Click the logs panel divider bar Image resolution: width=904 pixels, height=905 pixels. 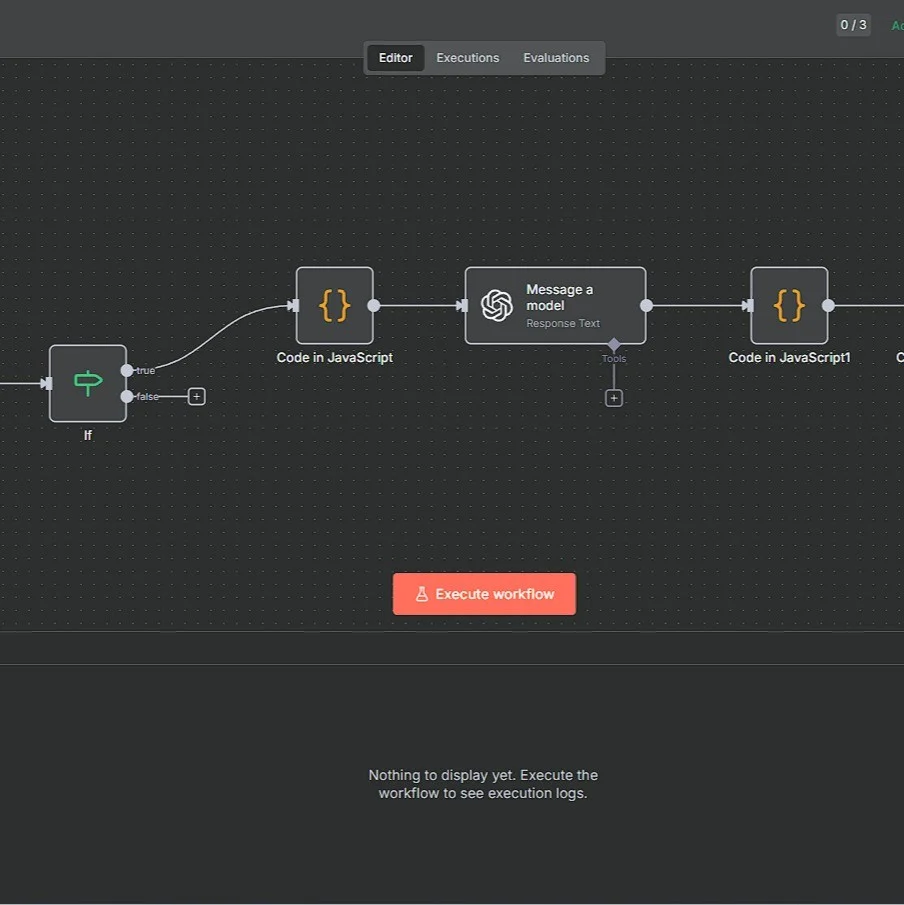point(452,648)
